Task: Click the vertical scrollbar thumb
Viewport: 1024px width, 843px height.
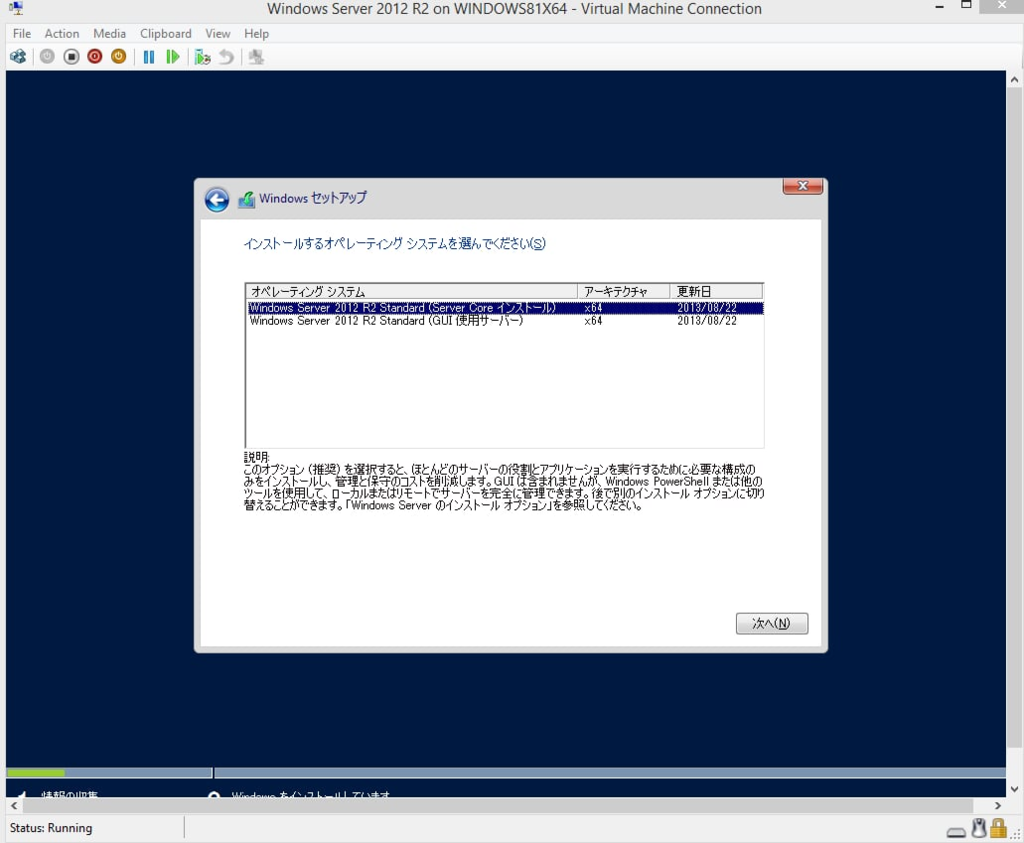Action: (x=1014, y=418)
